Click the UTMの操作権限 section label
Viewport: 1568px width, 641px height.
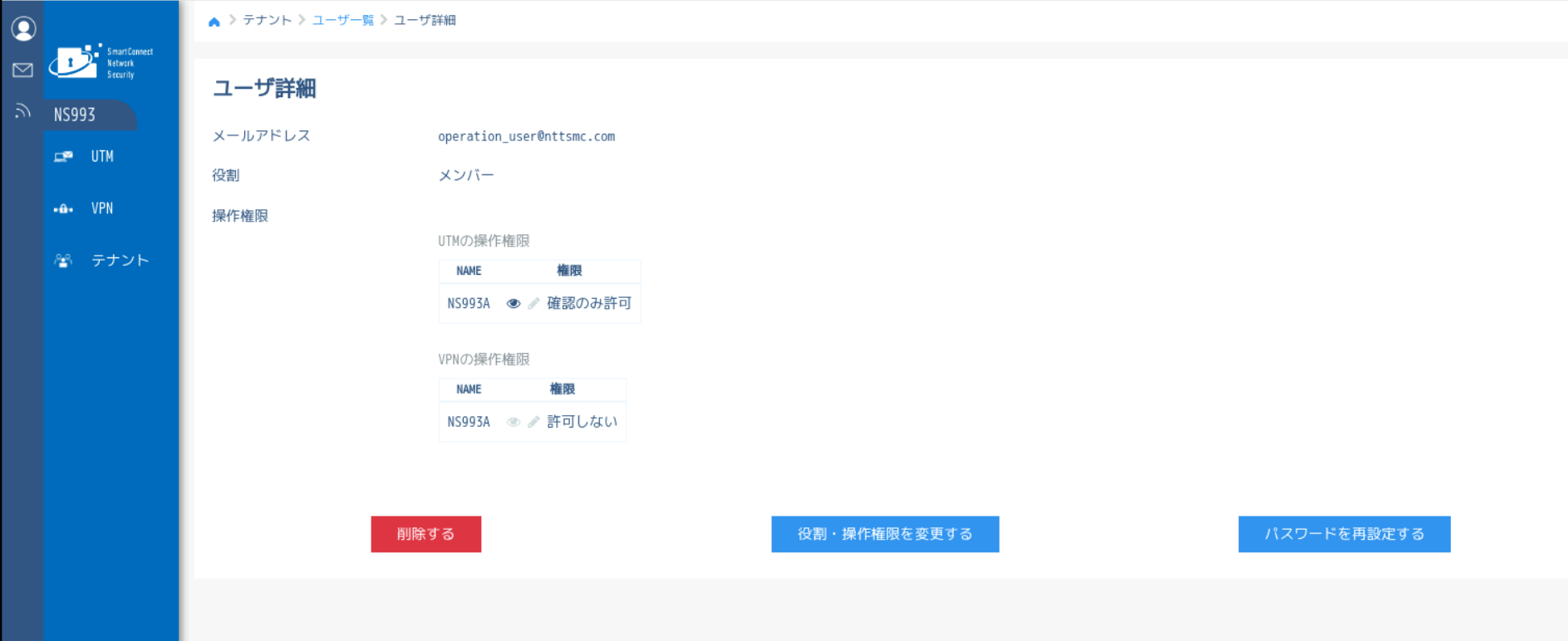[484, 241]
